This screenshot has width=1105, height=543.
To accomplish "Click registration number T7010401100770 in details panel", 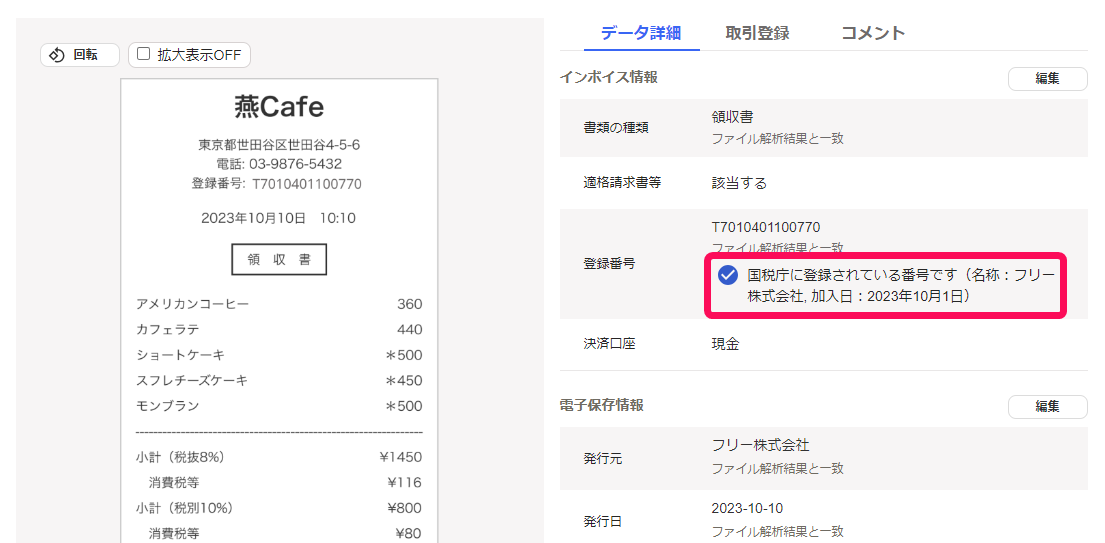I will pyautogui.click(x=766, y=227).
